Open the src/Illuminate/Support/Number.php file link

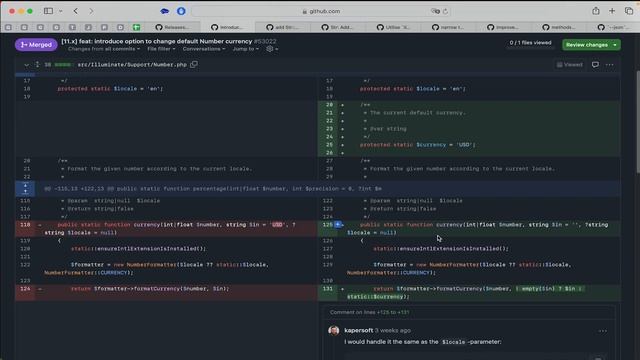(x=132, y=64)
